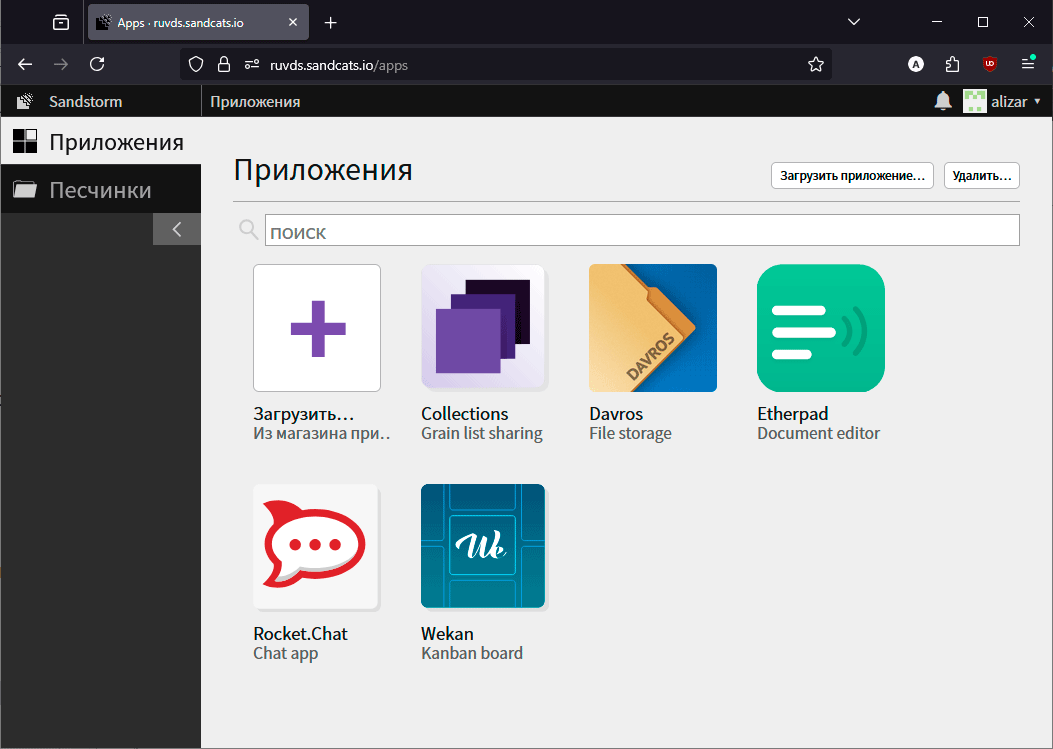Image resolution: width=1053 pixels, height=749 pixels.
Task: Minimize the browser window
Action: click(x=937, y=22)
